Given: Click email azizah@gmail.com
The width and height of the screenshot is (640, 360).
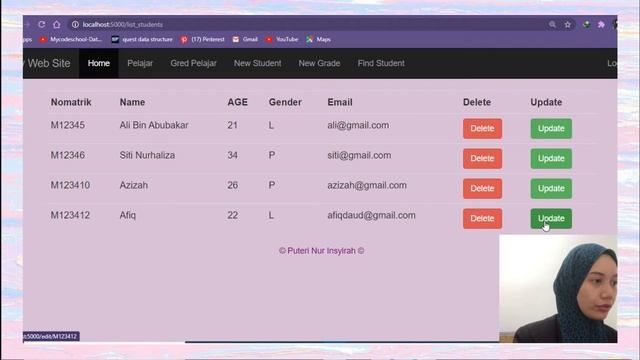Looking at the screenshot, I should pyautogui.click(x=367, y=186).
